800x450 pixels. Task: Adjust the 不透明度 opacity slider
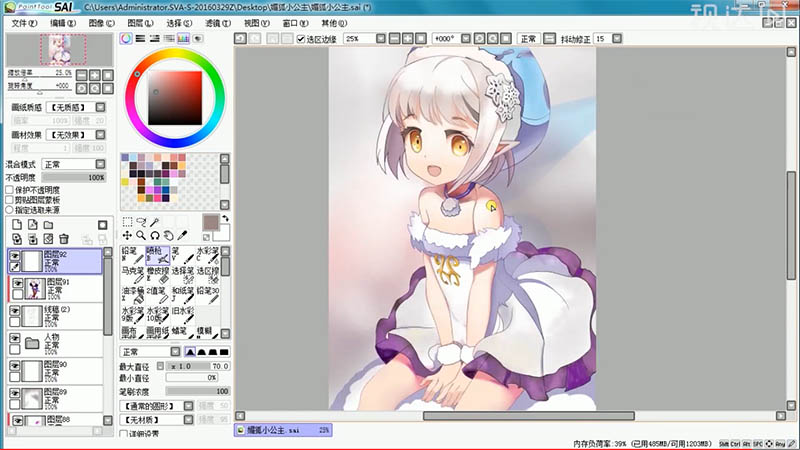click(74, 178)
